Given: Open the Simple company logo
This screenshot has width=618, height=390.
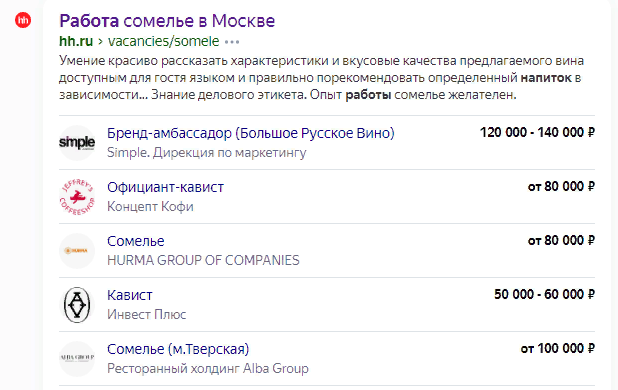Looking at the screenshot, I should point(77,143).
